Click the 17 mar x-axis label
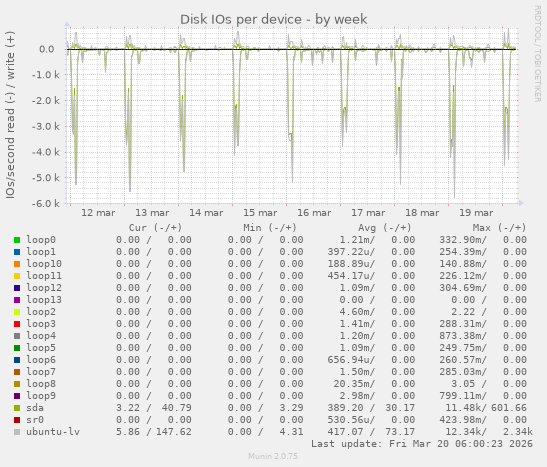This screenshot has height=467, width=547. pyautogui.click(x=368, y=213)
